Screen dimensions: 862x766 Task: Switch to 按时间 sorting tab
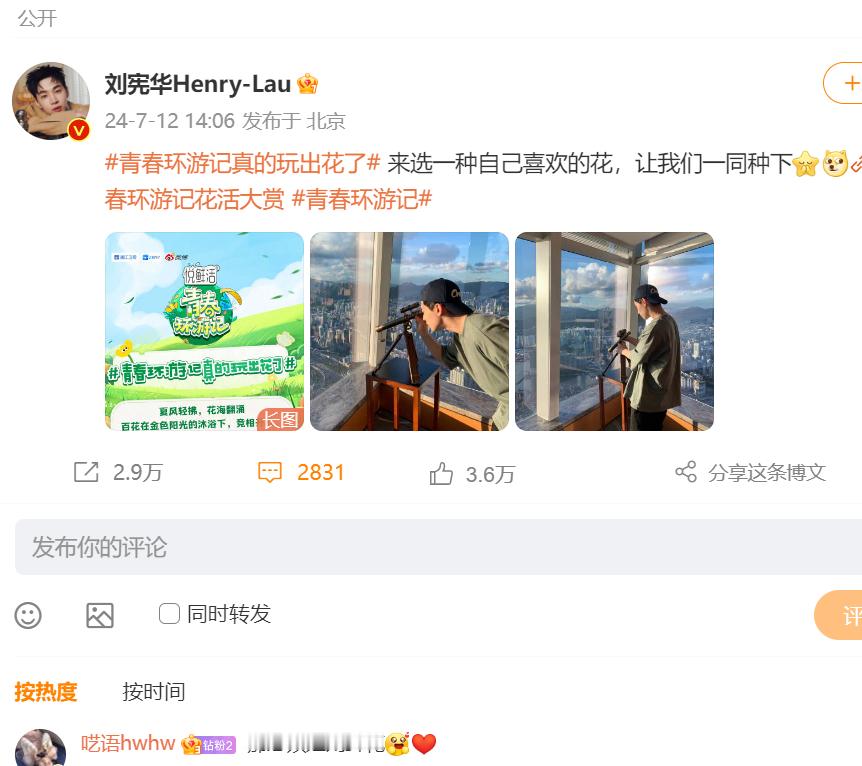pos(153,692)
